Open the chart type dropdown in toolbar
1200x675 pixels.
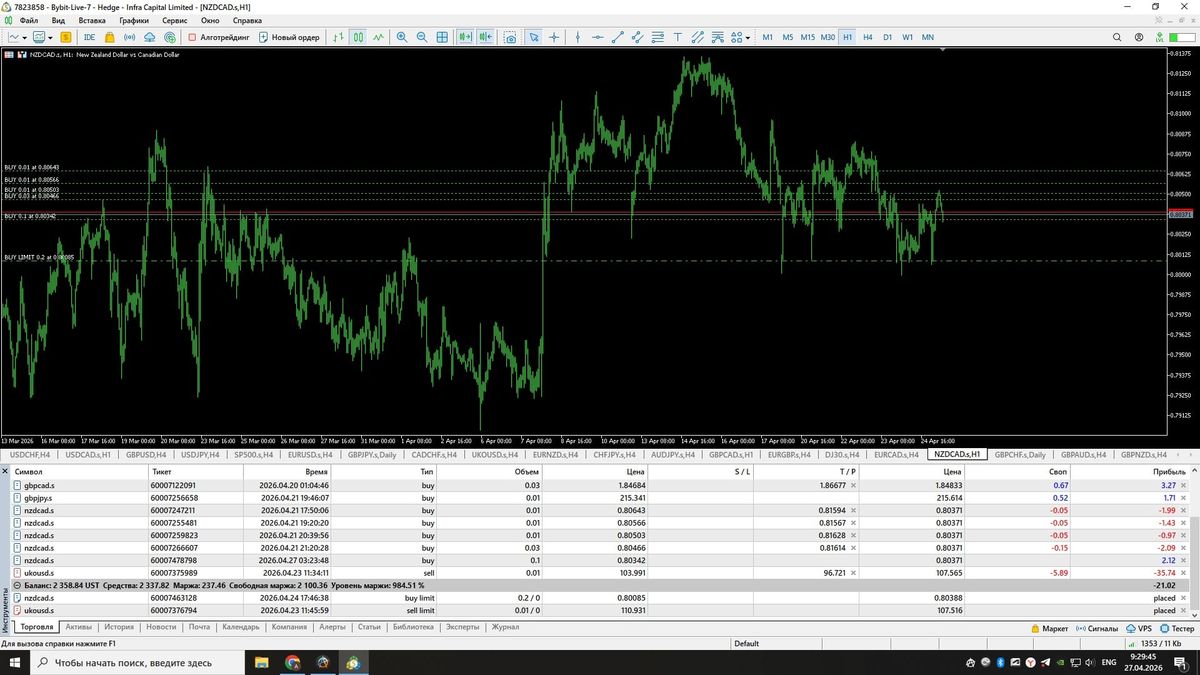point(18,37)
